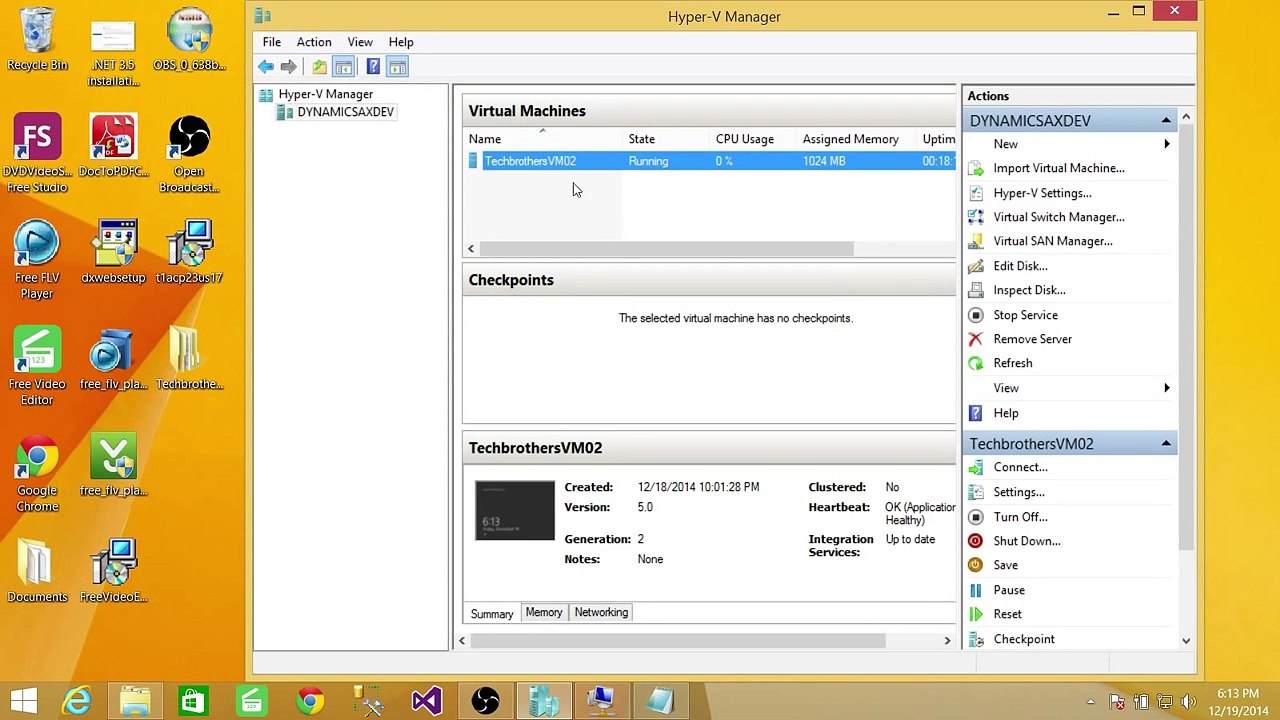Collapse the DYNAMICSAXDEV actions section
This screenshot has height=720, width=1280.
point(1166,120)
